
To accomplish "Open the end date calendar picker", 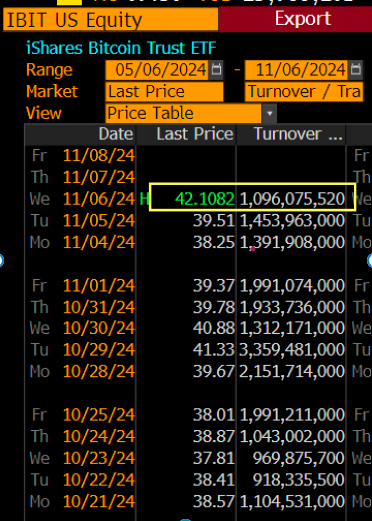I will pos(356,70).
